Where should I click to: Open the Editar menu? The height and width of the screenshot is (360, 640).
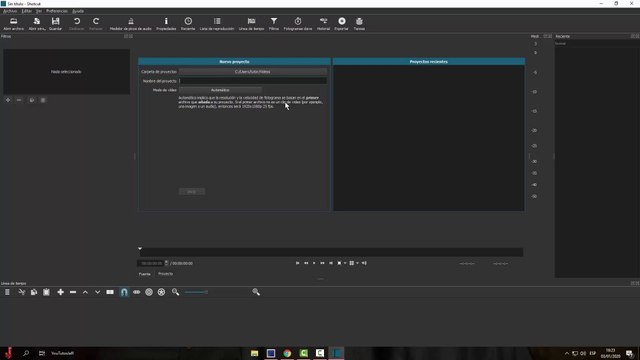[27, 11]
